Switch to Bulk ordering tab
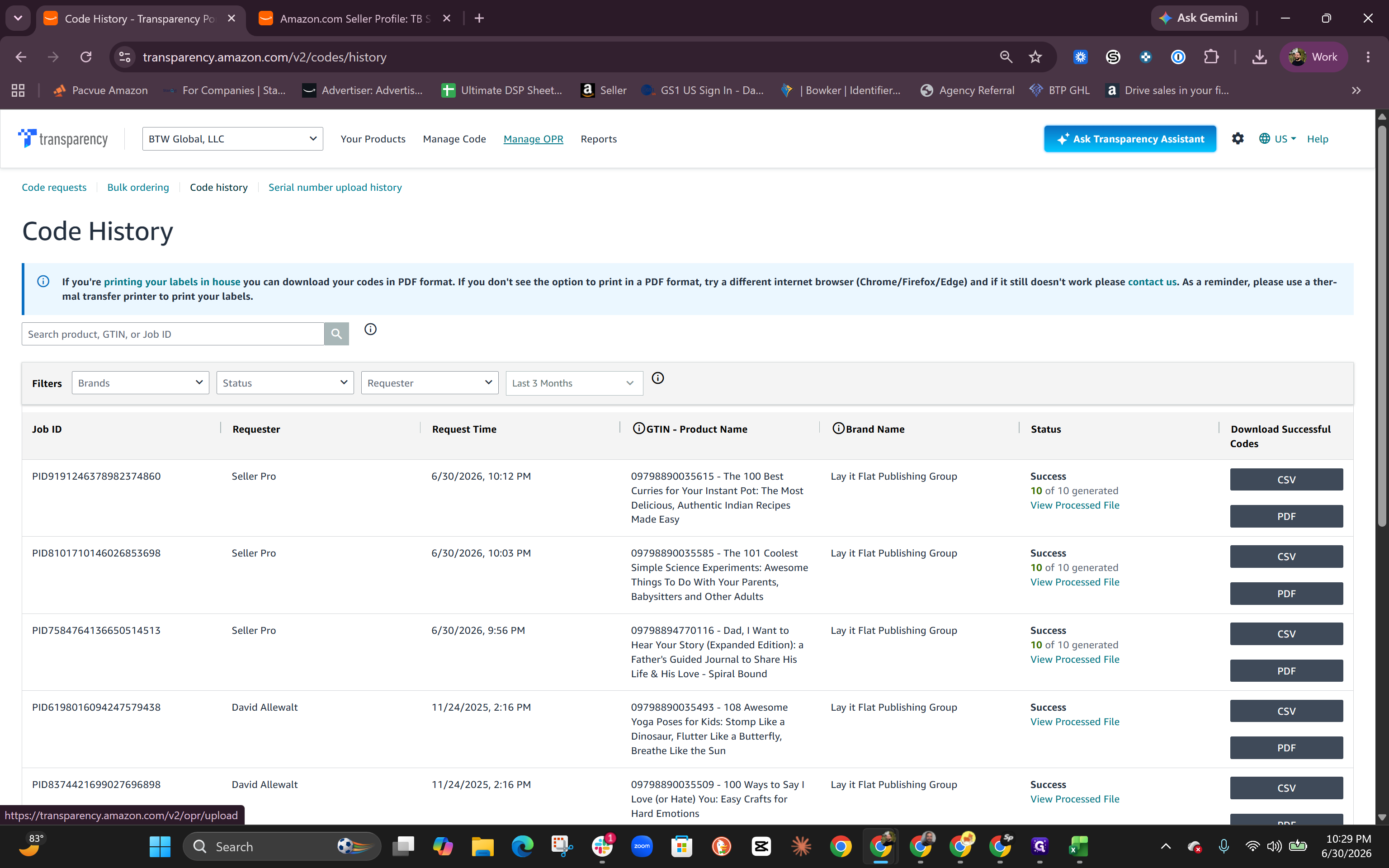 (x=138, y=187)
